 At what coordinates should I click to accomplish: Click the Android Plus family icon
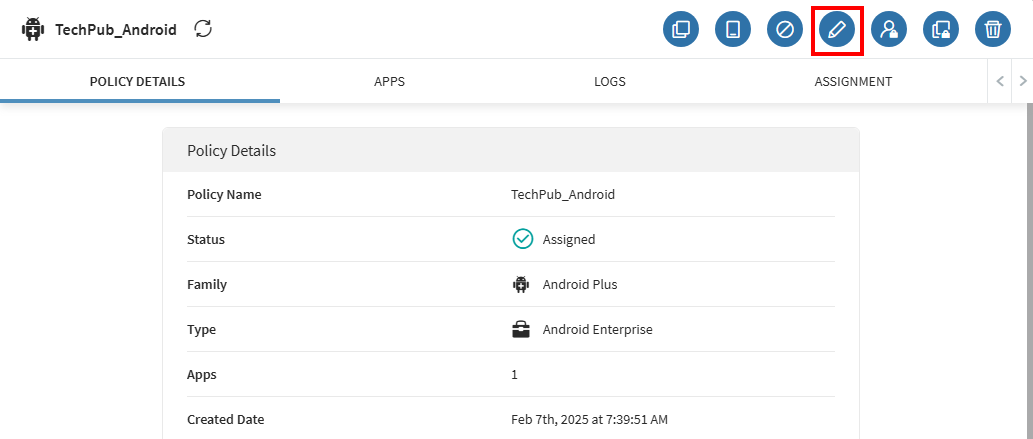pyautogui.click(x=521, y=284)
